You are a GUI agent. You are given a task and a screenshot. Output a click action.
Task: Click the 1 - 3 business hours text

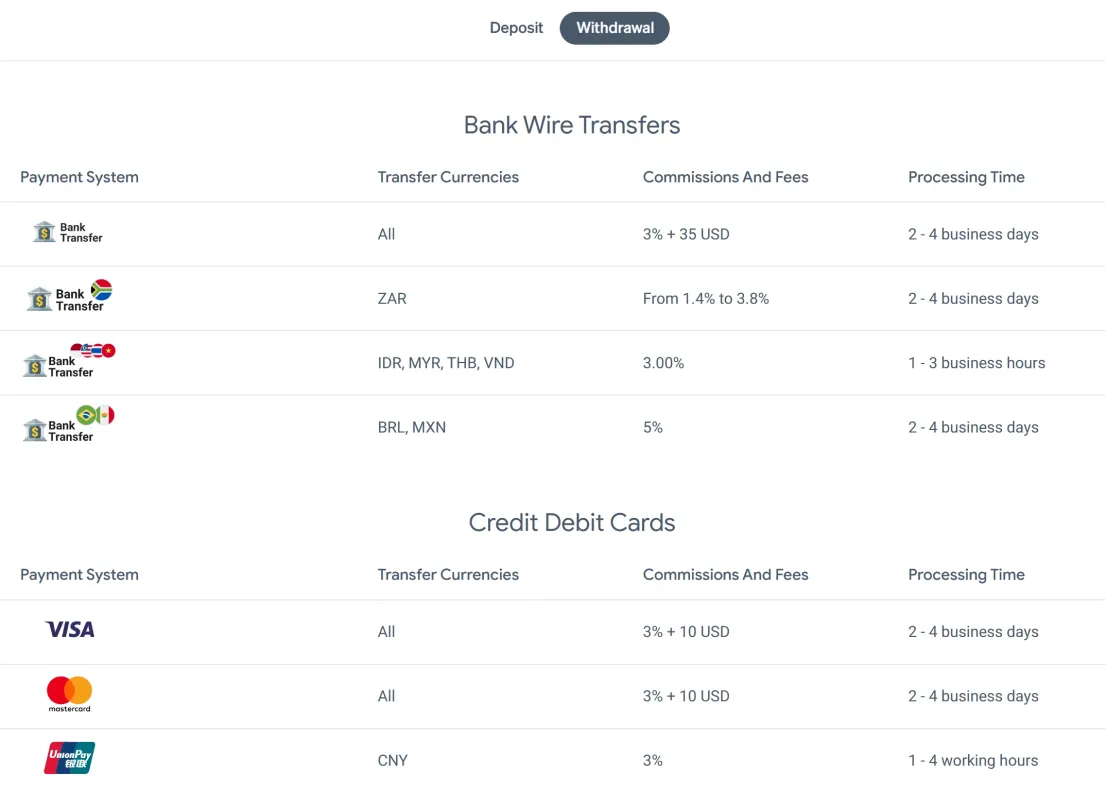click(976, 363)
